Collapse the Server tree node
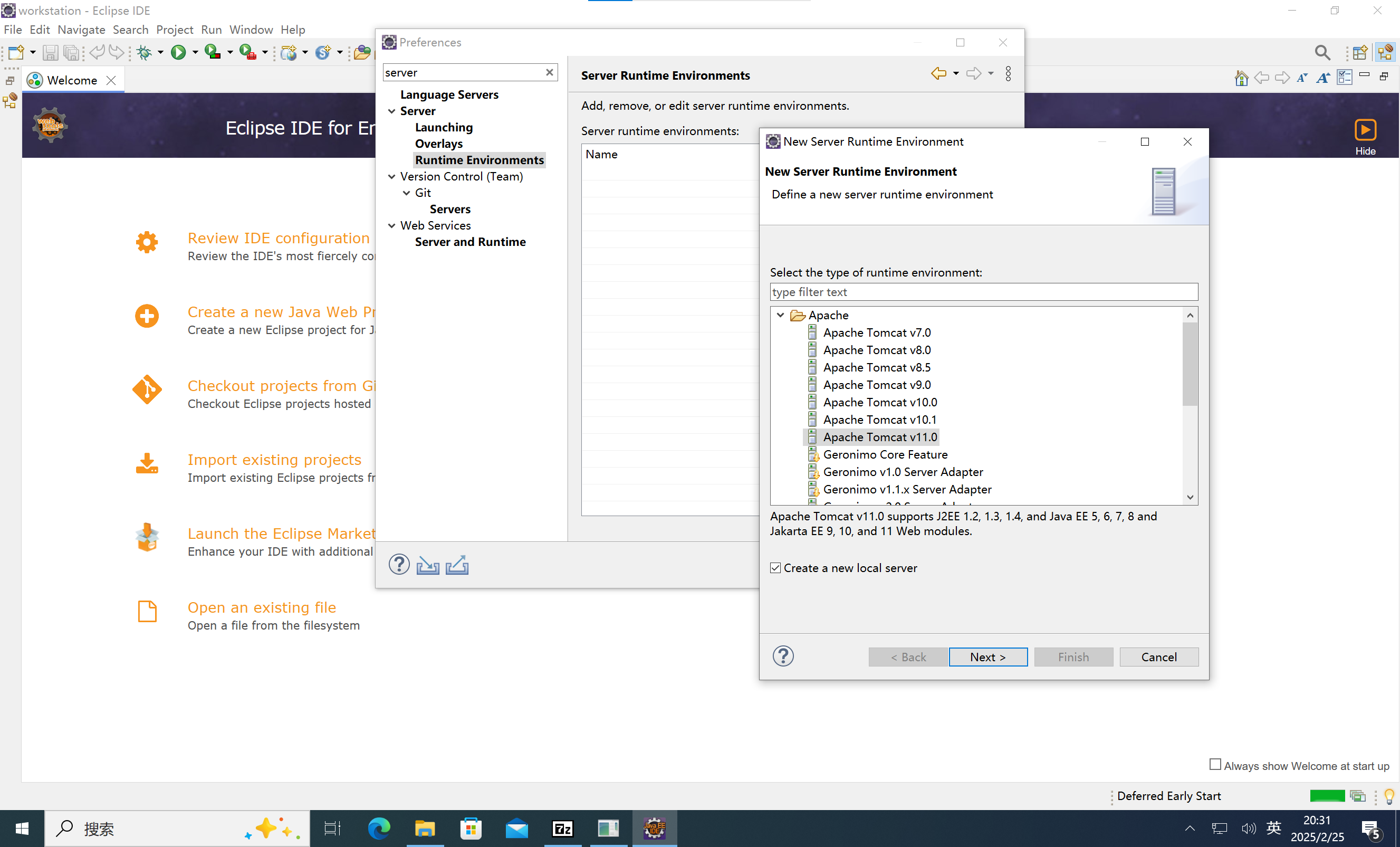Image resolution: width=1400 pixels, height=847 pixels. click(391, 111)
